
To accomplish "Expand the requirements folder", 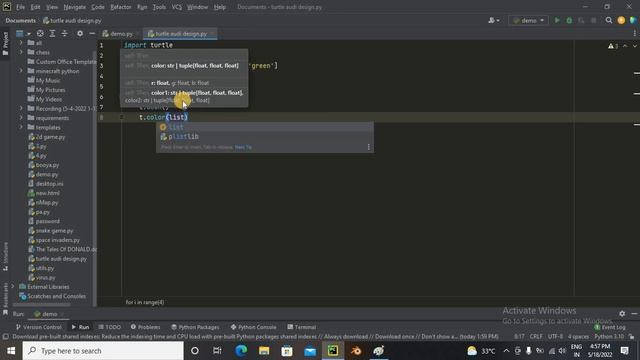I will (x=21, y=118).
